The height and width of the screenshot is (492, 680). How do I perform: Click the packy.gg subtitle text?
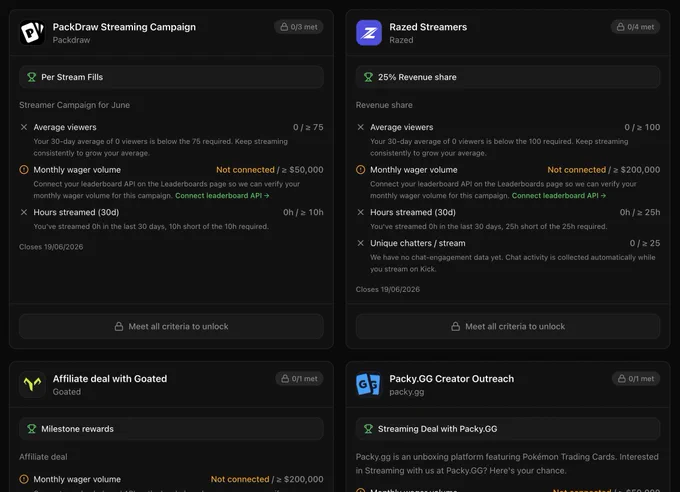[407, 392]
